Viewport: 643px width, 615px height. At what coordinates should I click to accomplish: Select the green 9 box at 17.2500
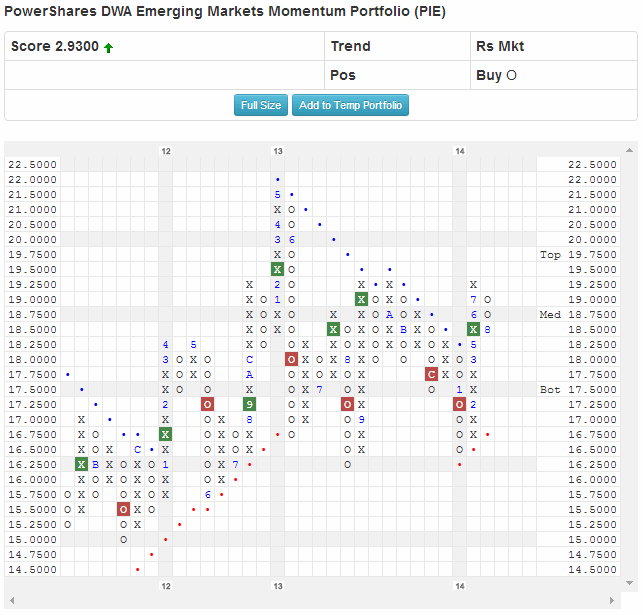tap(249, 404)
